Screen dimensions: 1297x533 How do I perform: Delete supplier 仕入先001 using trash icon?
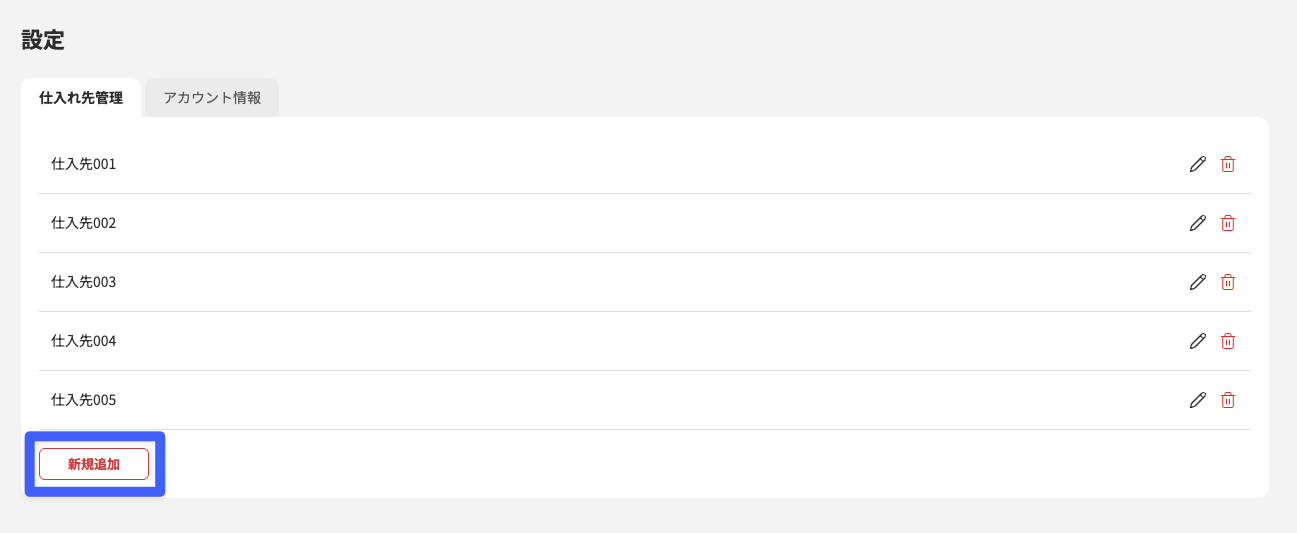[1228, 164]
